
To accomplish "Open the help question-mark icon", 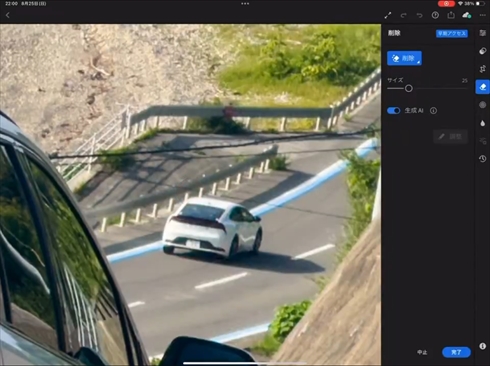I will pyautogui.click(x=435, y=15).
